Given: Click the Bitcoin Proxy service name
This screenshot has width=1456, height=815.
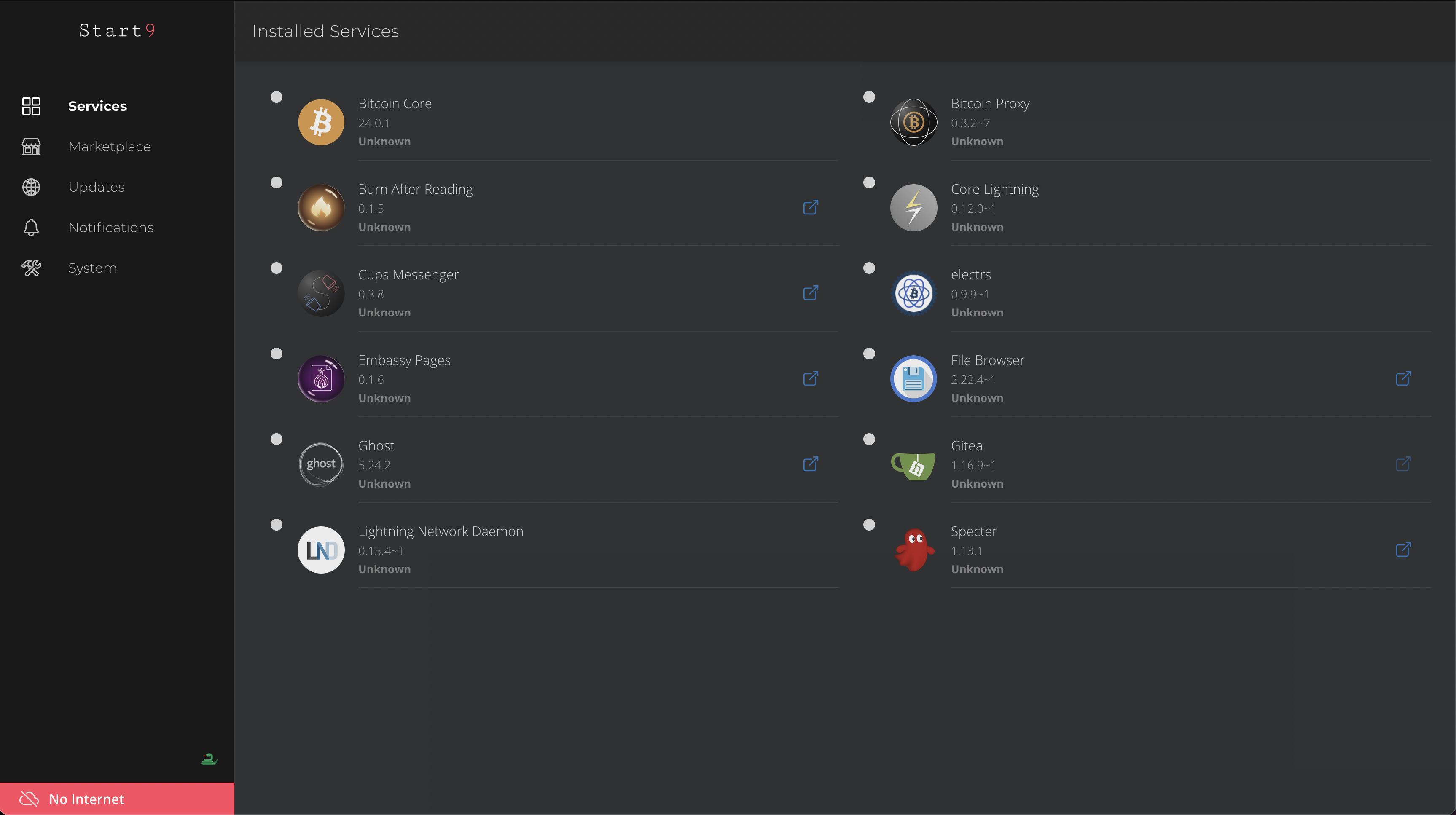Looking at the screenshot, I should click(x=990, y=103).
